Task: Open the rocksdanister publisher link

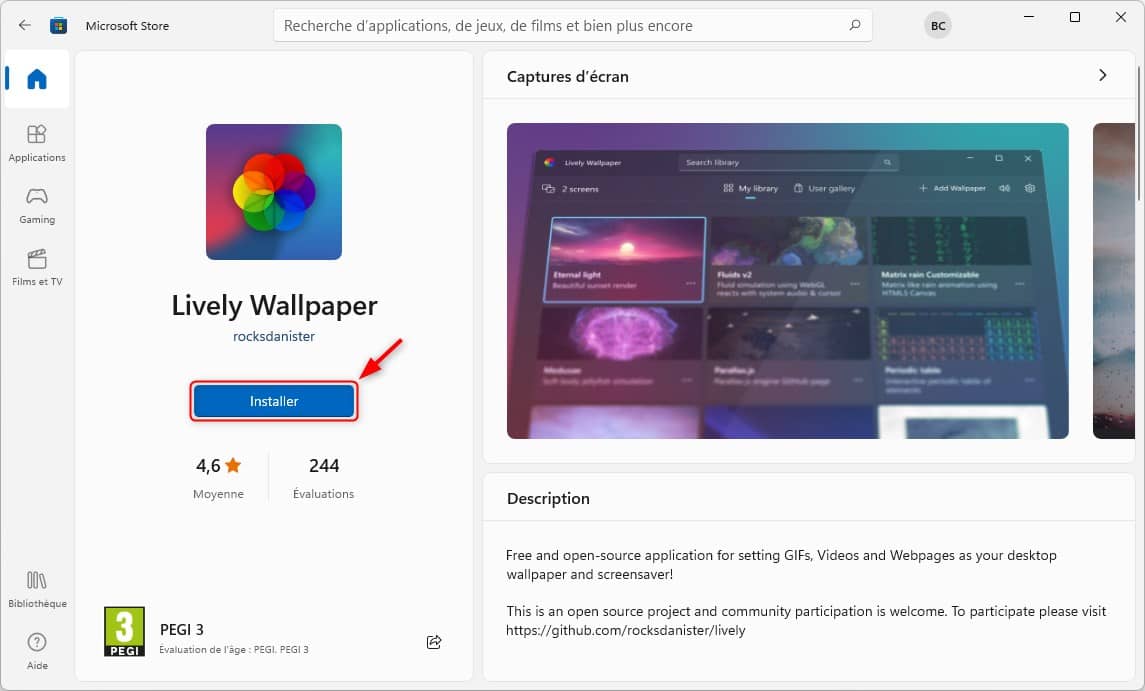Action: [274, 336]
